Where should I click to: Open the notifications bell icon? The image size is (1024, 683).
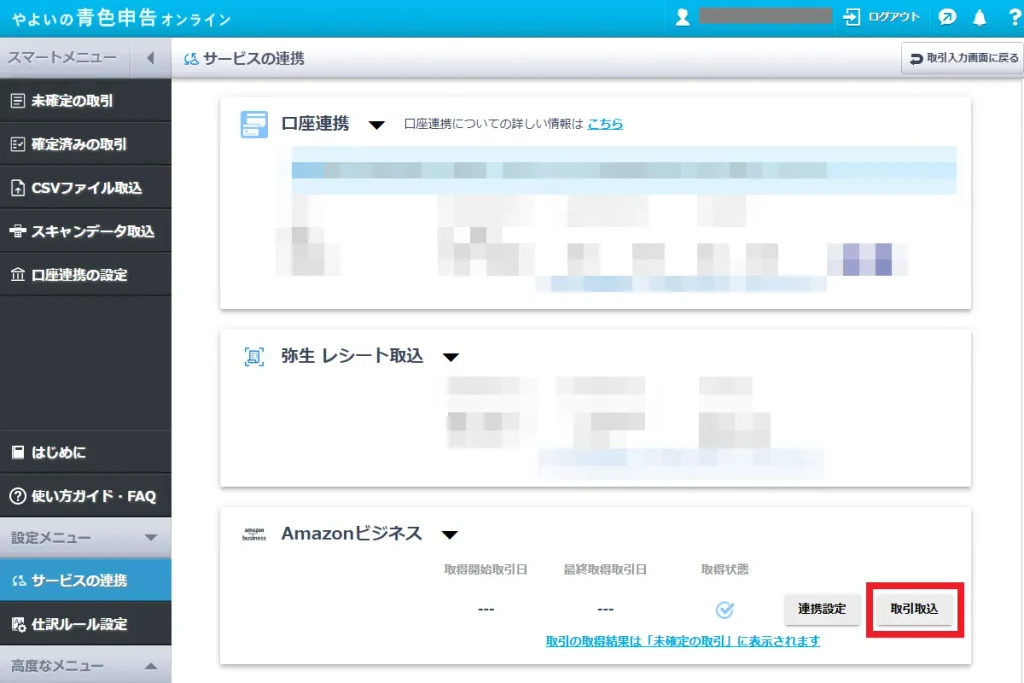(x=980, y=18)
